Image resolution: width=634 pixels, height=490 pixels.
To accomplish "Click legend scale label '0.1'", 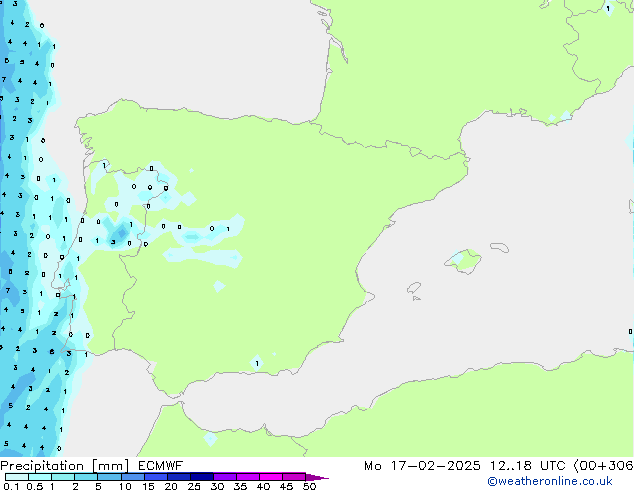I will (11, 486).
